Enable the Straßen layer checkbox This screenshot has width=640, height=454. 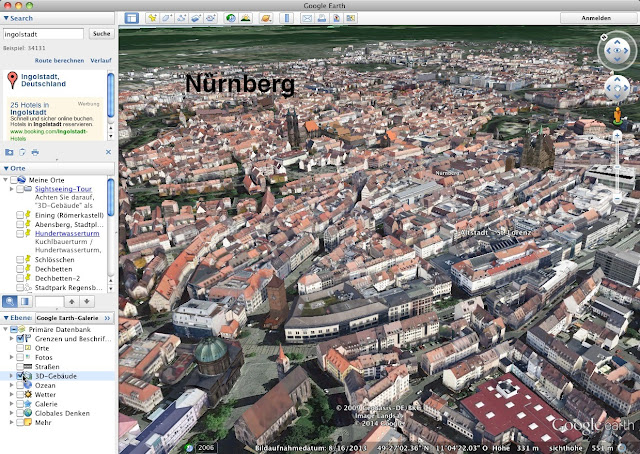point(20,367)
